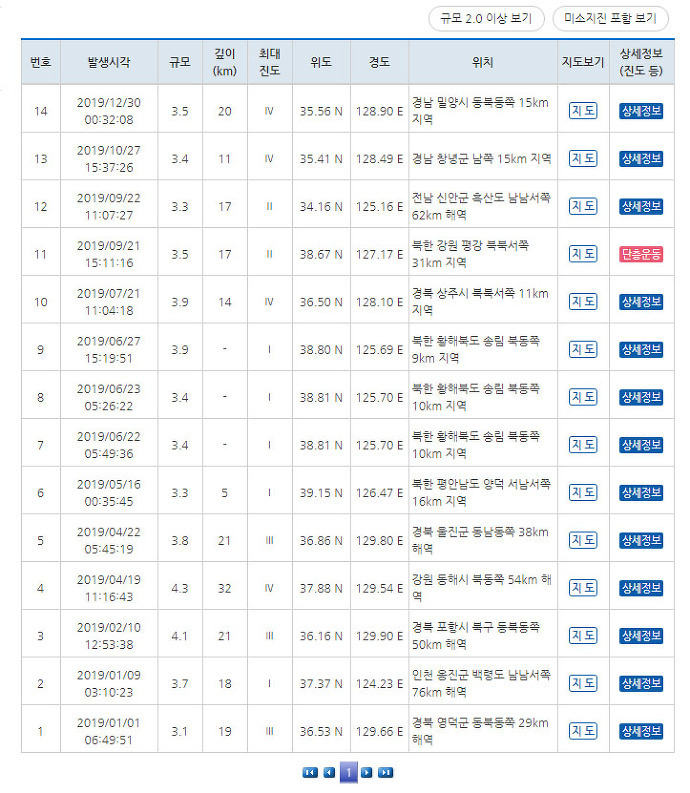Open the 지도 map for the 백령도 earthquake
The height and width of the screenshot is (793, 690).
point(583,683)
